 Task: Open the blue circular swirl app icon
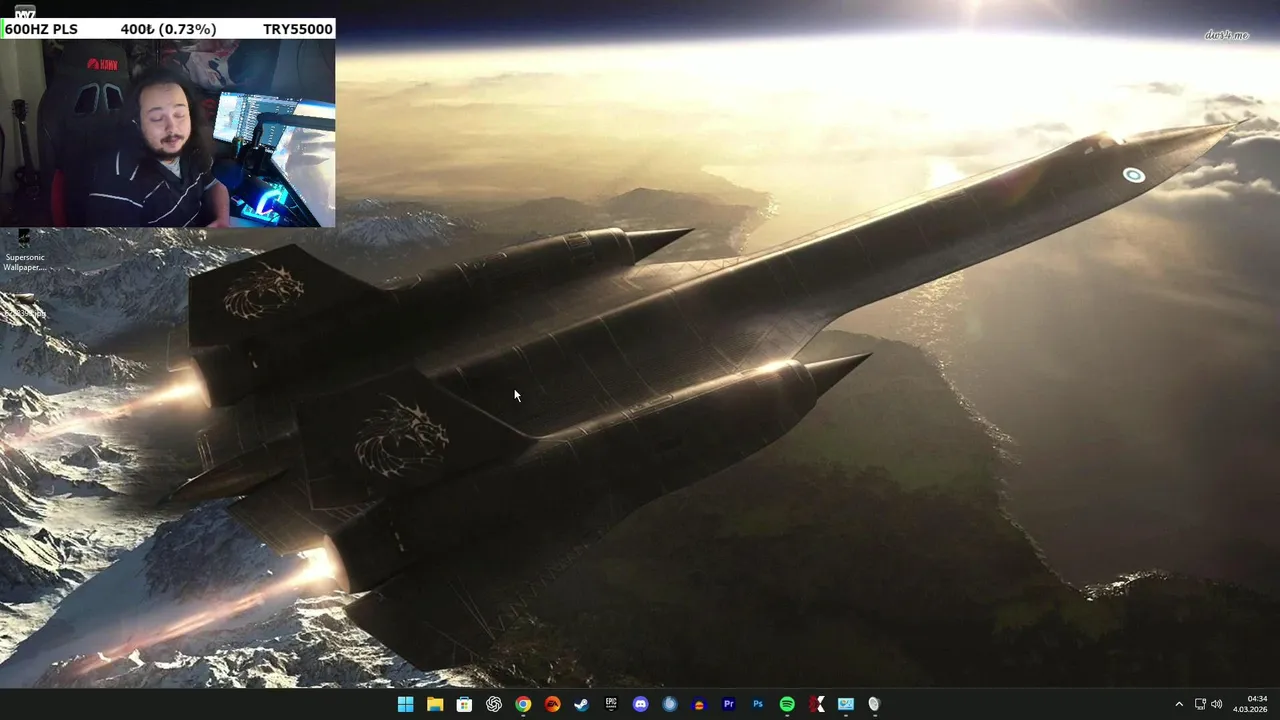tap(670, 704)
